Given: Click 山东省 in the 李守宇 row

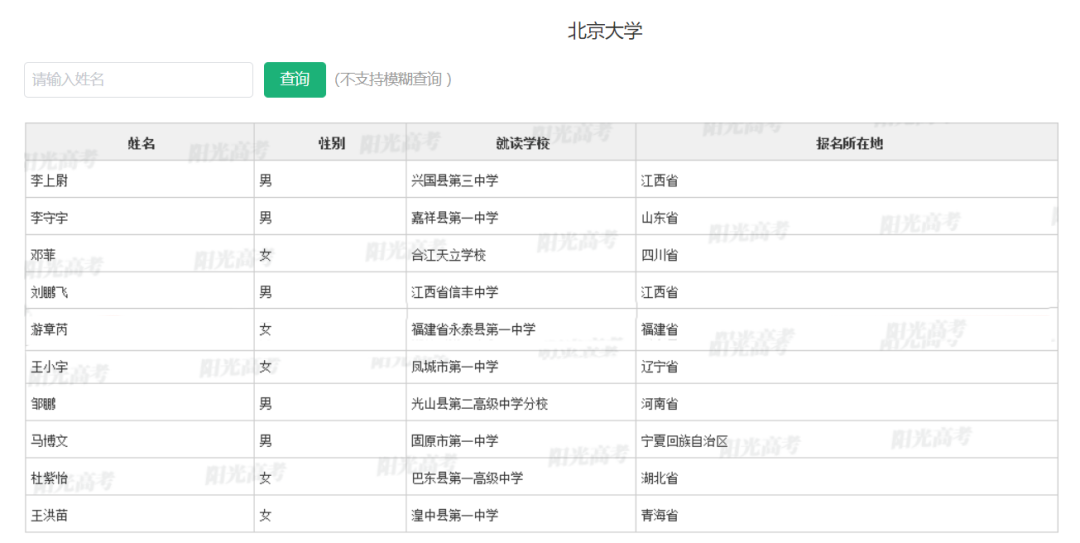Looking at the screenshot, I should point(659,218).
